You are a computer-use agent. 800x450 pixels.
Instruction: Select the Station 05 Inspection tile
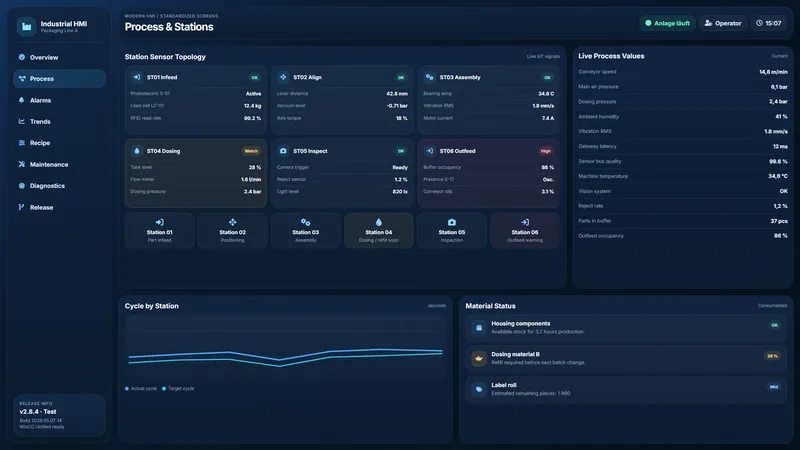(452, 231)
